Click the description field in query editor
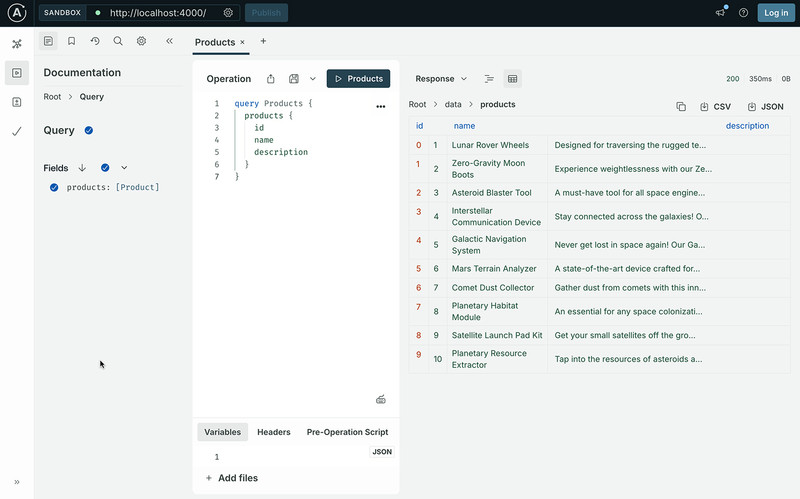This screenshot has height=499, width=800. [281, 152]
